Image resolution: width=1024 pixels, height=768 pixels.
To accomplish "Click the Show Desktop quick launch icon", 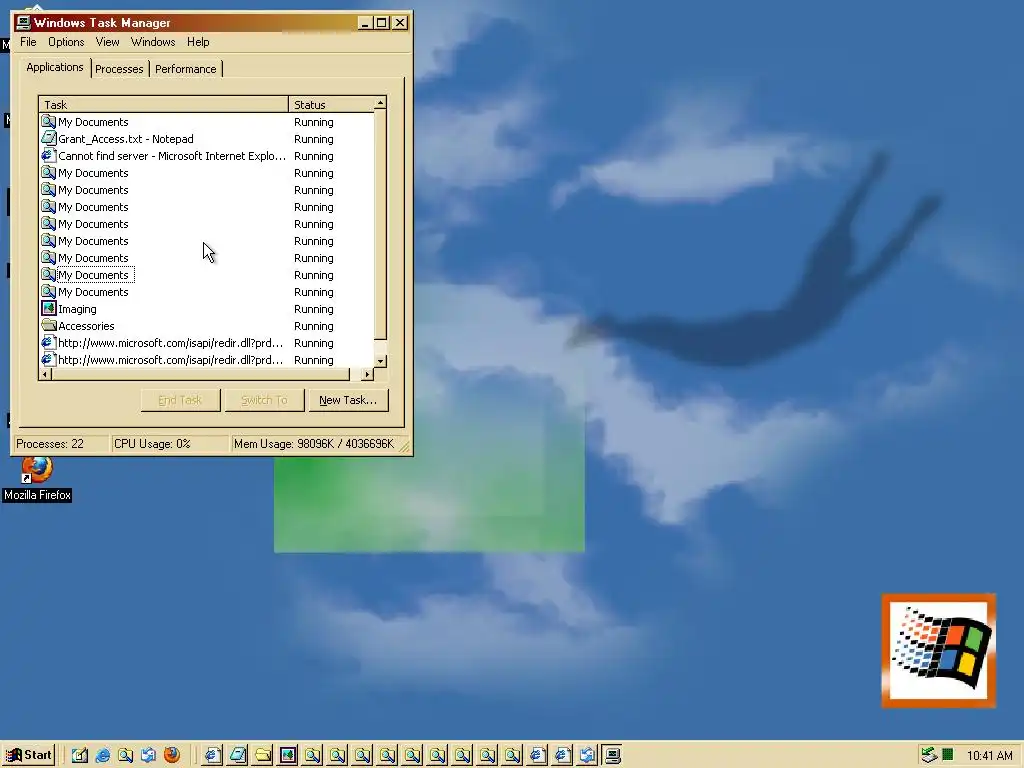I will pos(80,756).
